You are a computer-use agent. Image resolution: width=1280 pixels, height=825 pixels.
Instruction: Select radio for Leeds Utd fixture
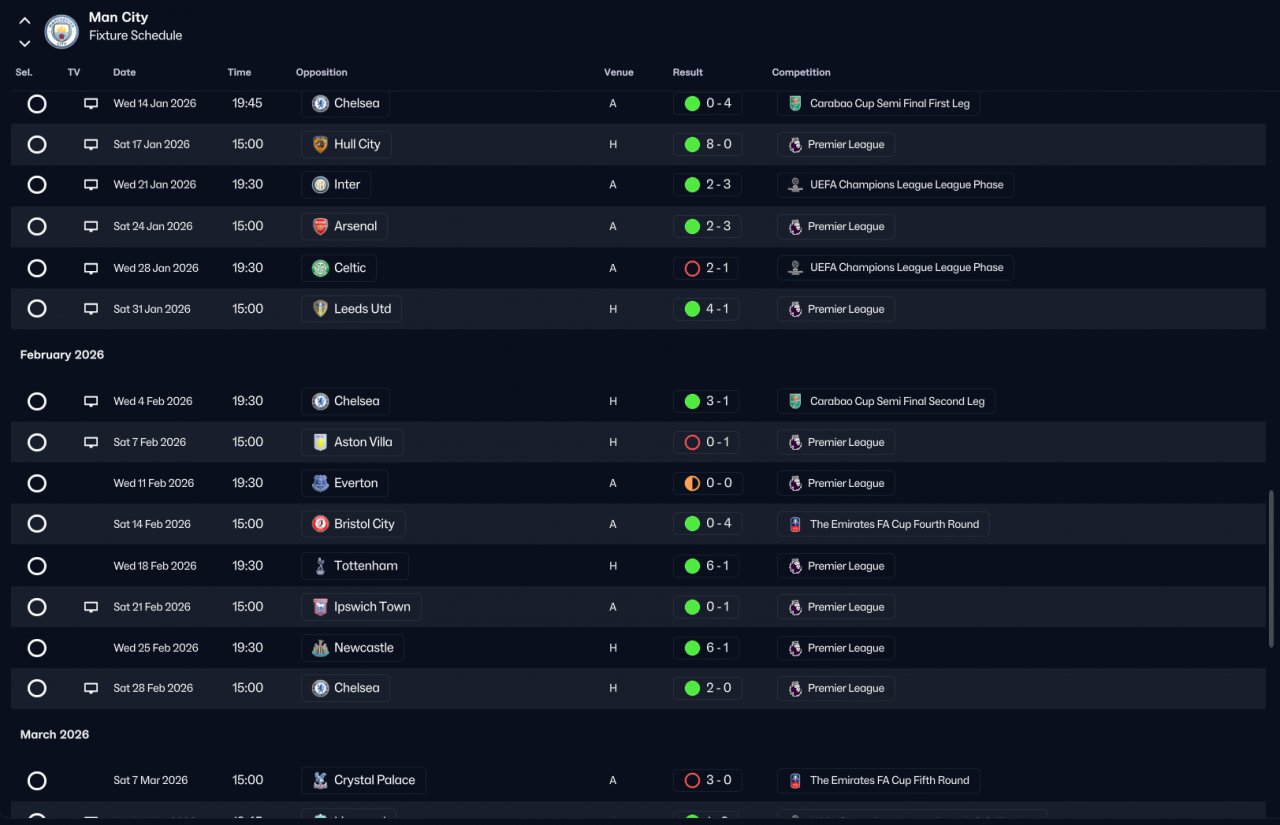pyautogui.click(x=37, y=309)
